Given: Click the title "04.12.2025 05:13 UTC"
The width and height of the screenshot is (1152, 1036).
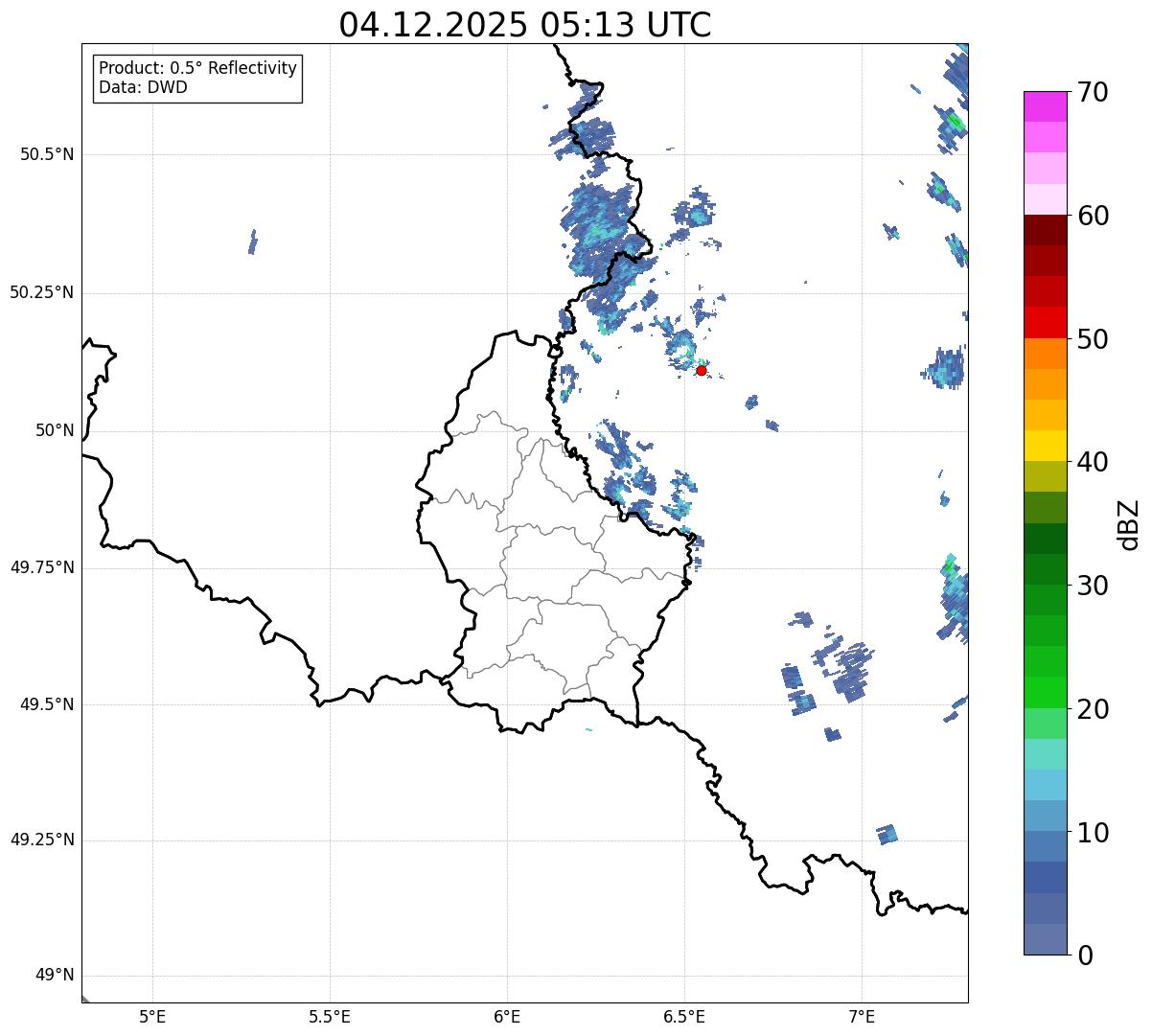Looking at the screenshot, I should (525, 24).
